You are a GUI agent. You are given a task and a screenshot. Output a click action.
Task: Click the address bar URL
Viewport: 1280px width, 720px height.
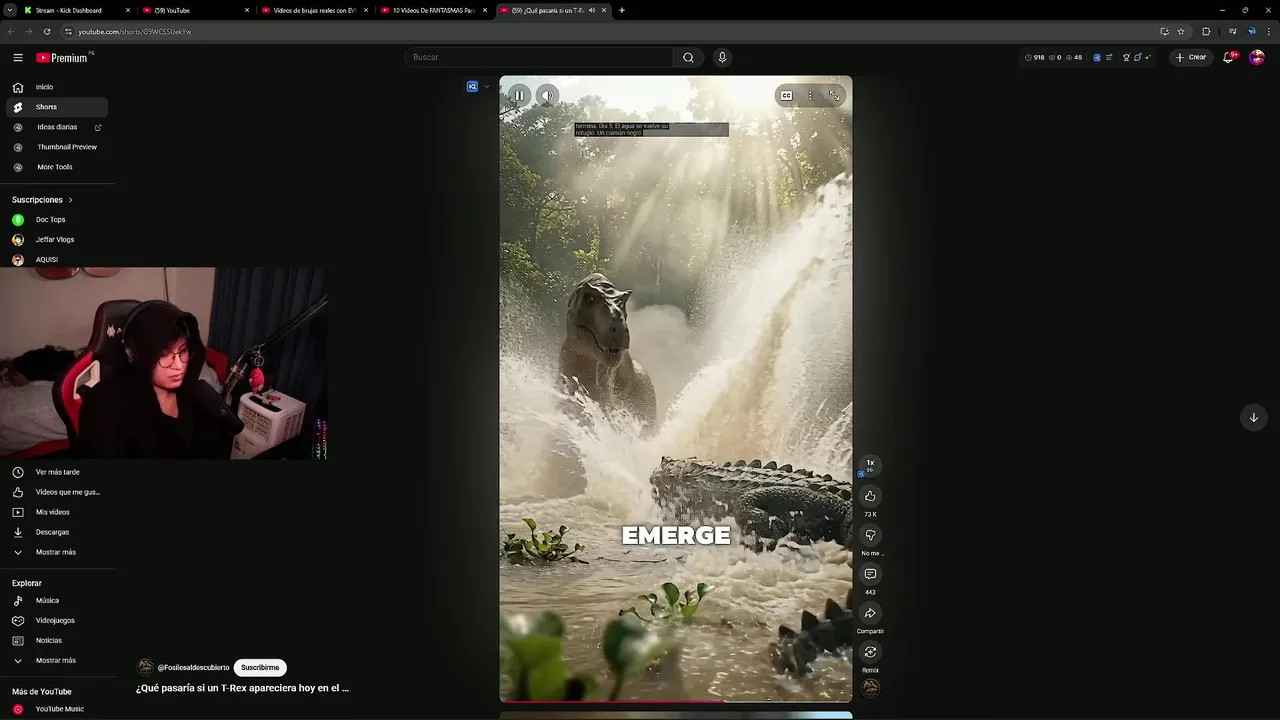[x=134, y=31]
